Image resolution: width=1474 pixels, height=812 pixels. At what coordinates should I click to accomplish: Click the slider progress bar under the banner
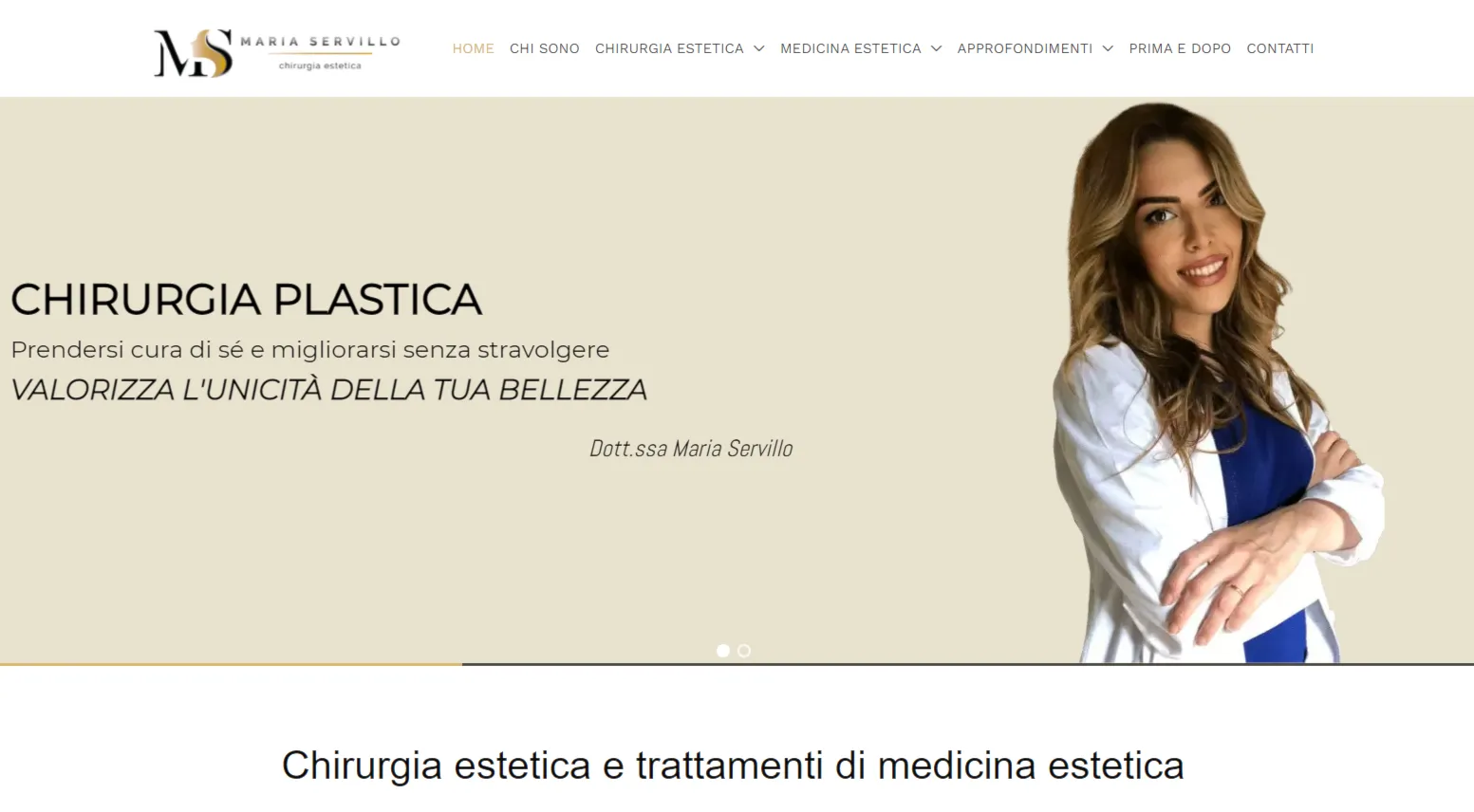tap(737, 664)
